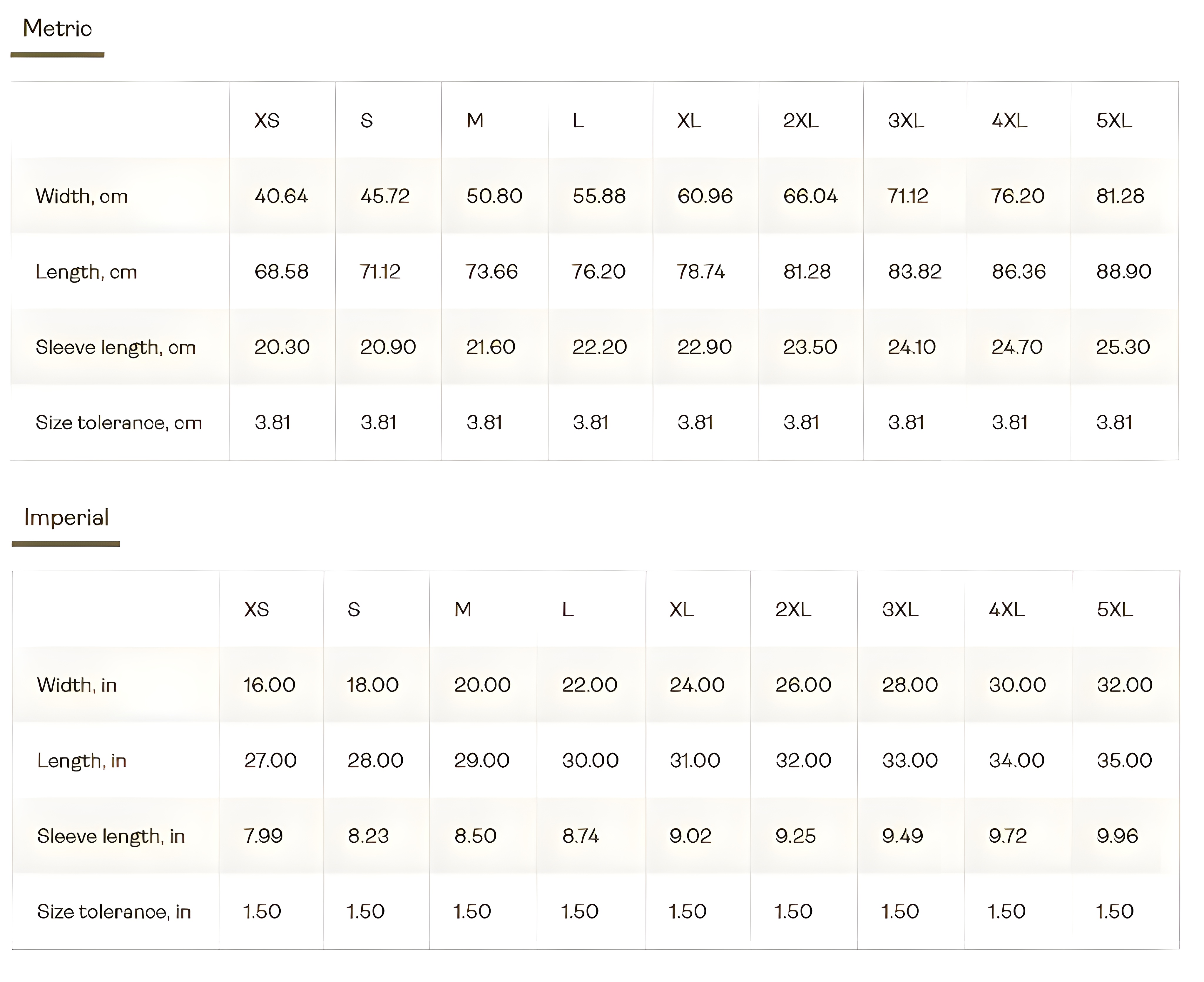Click the 60.96 width value for XL
Image resolution: width=1204 pixels, height=982 pixels.
click(705, 196)
